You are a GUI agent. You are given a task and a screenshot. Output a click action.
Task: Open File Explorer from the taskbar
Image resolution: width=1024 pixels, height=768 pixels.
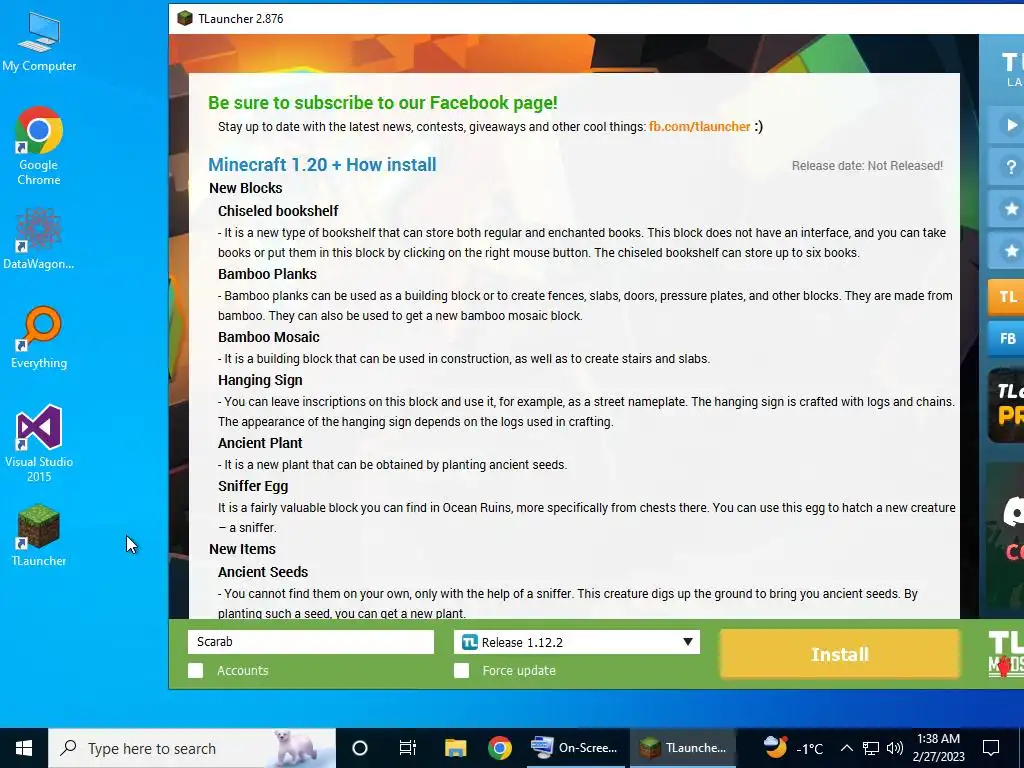tap(455, 748)
